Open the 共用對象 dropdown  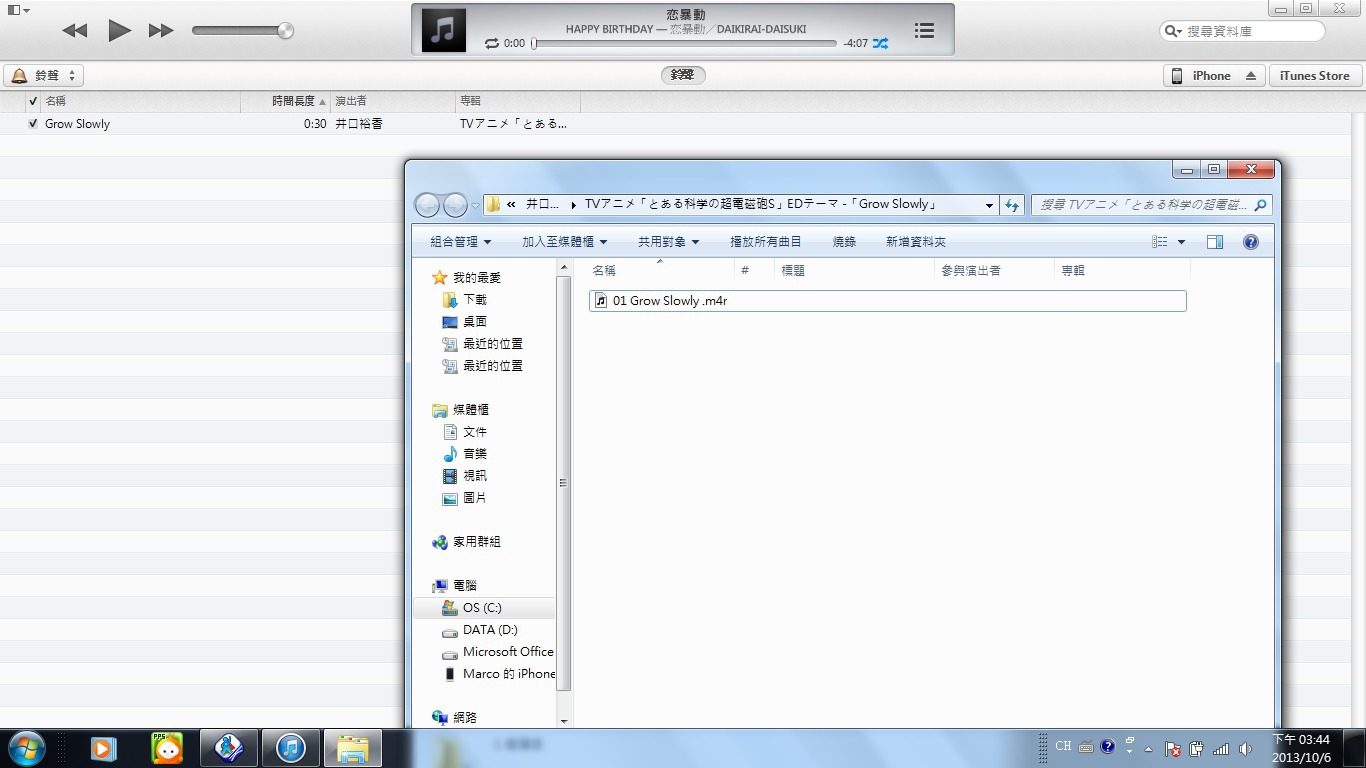click(x=668, y=242)
